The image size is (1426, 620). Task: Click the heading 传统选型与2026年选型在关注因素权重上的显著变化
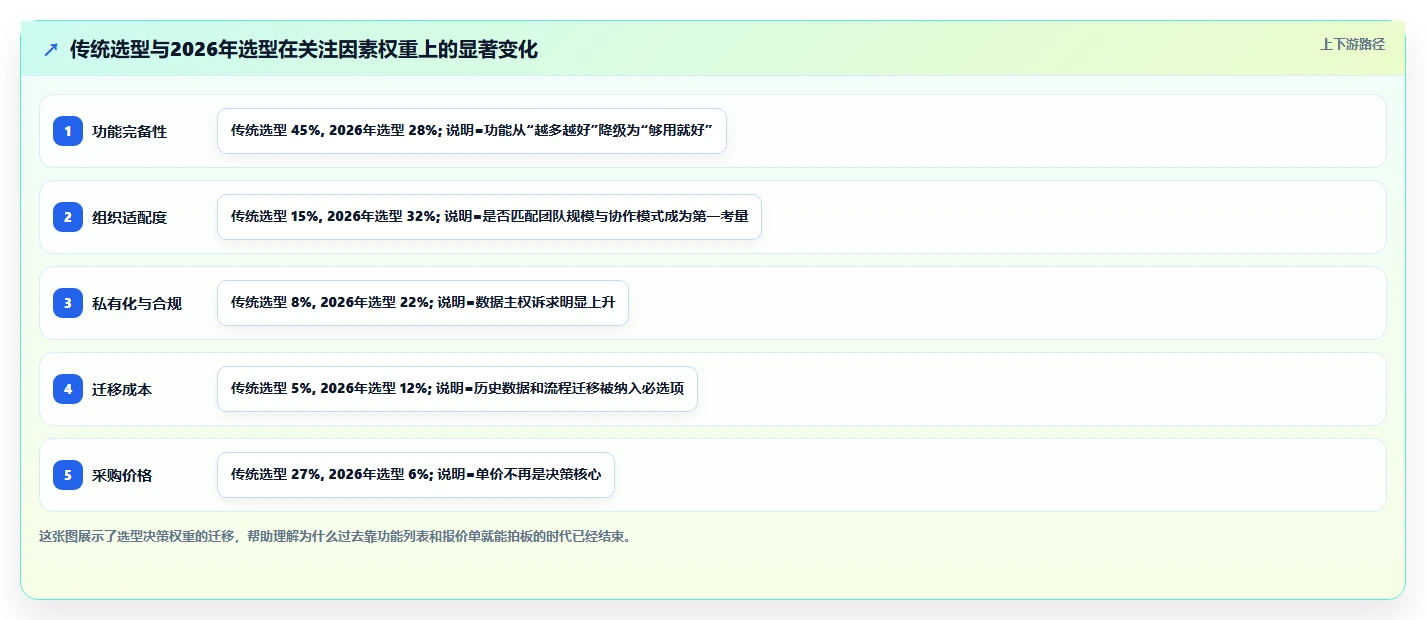tap(304, 49)
